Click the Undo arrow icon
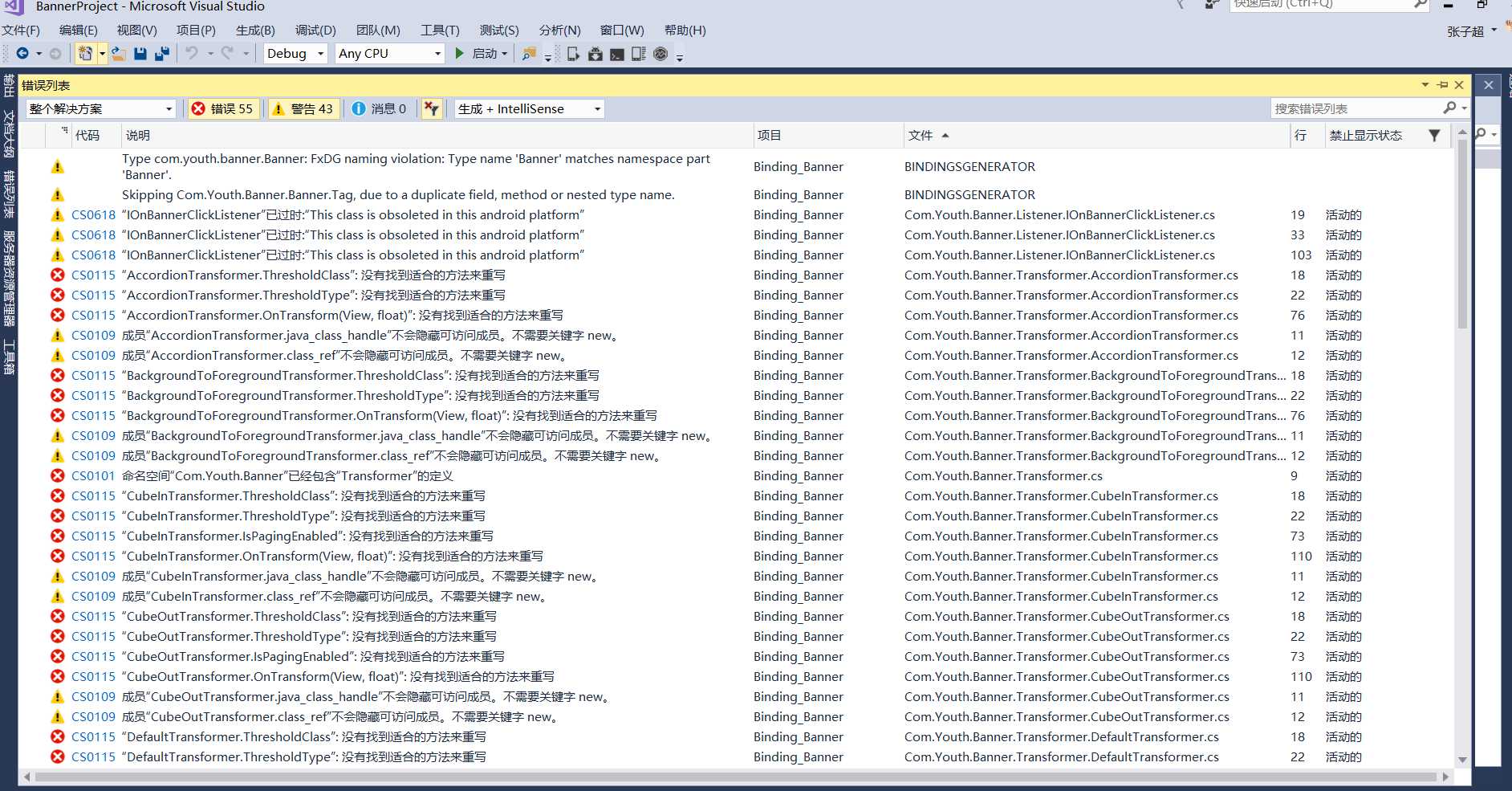 click(x=191, y=54)
